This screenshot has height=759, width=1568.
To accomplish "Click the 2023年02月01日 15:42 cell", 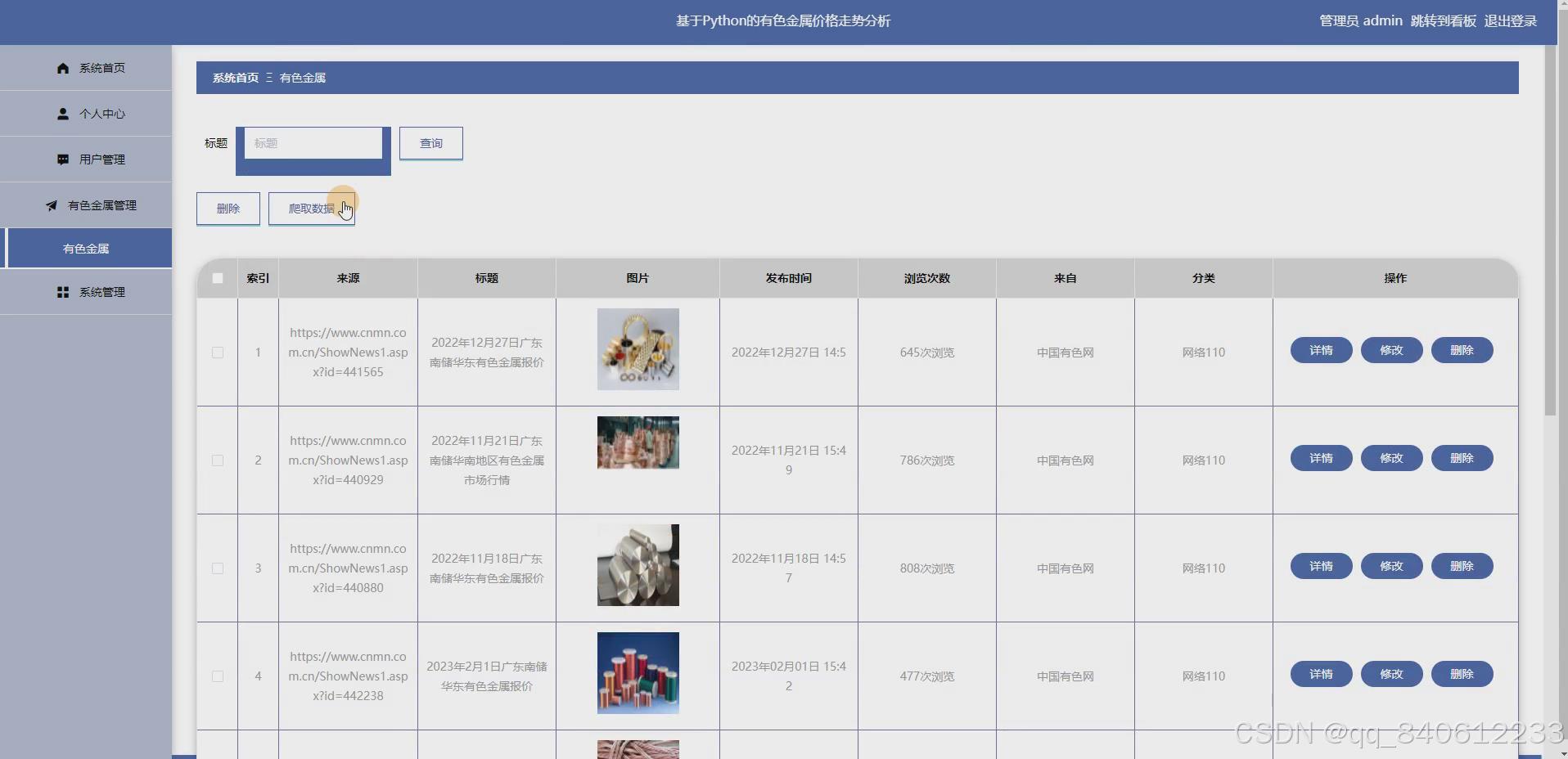I will [x=789, y=676].
